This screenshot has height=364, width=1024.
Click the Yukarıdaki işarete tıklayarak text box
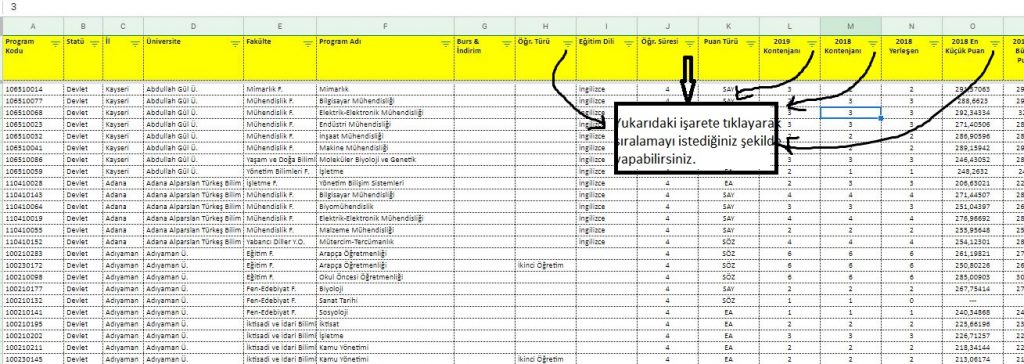(696, 138)
